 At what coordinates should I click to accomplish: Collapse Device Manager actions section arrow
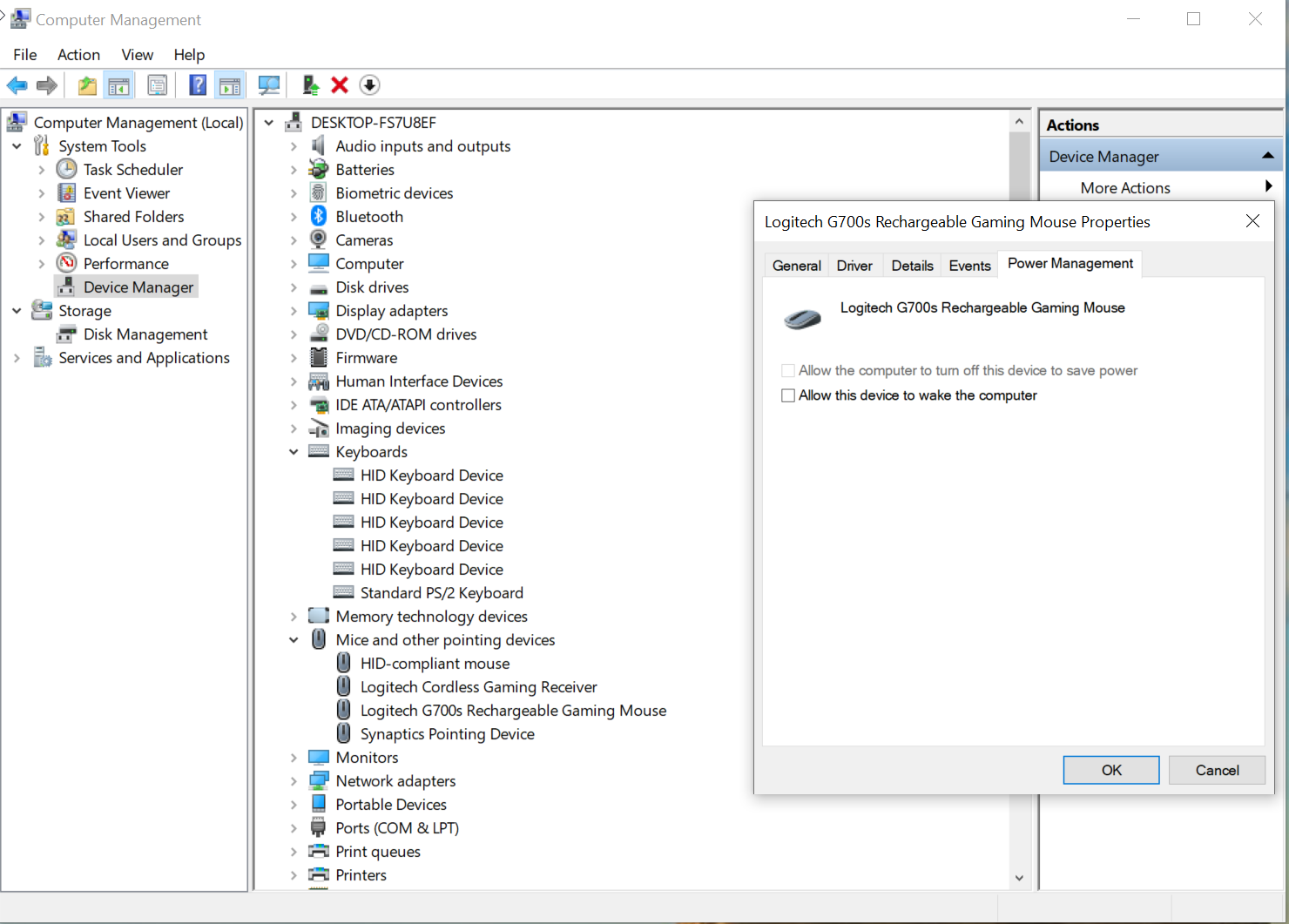coord(1268,156)
